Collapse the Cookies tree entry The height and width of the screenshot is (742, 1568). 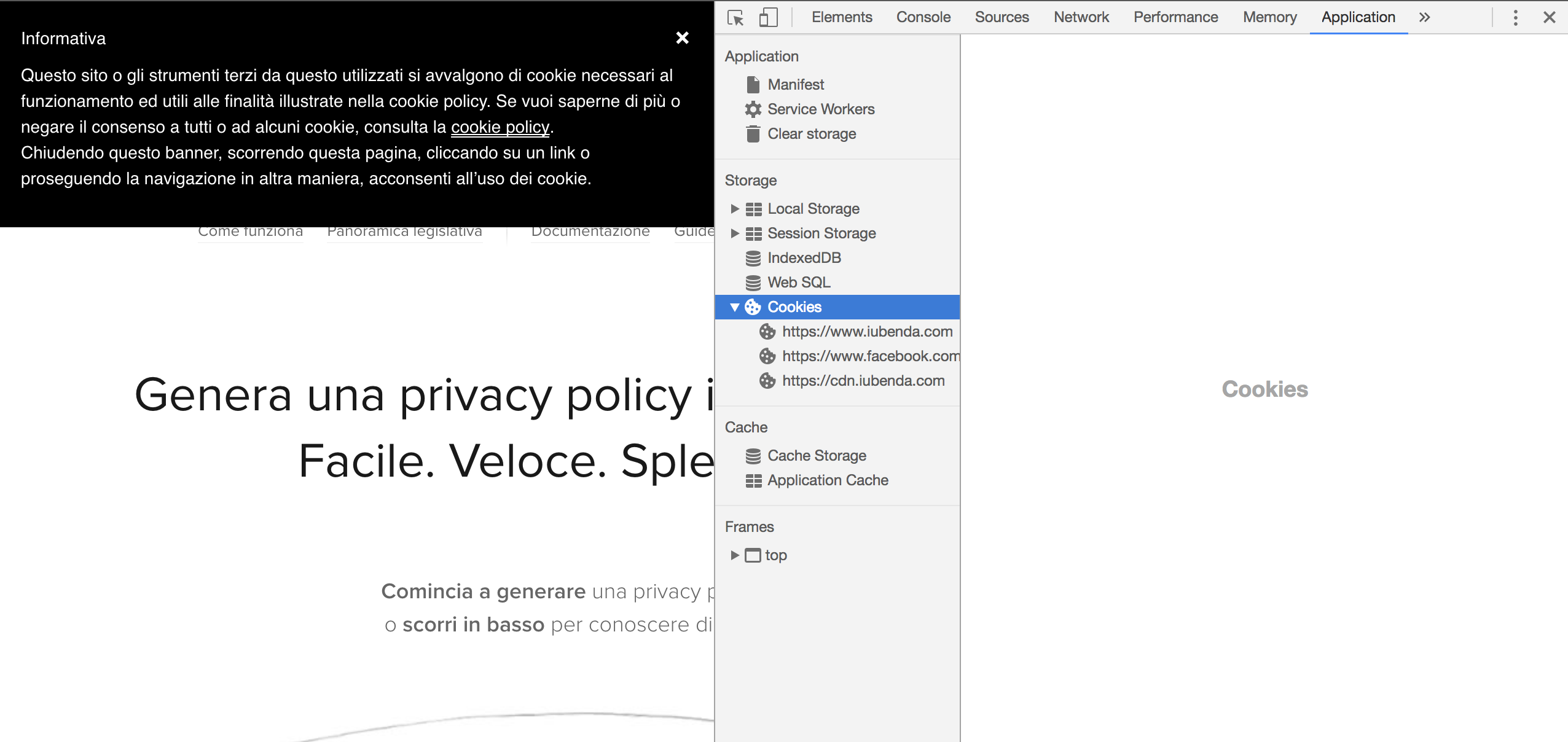click(x=735, y=307)
